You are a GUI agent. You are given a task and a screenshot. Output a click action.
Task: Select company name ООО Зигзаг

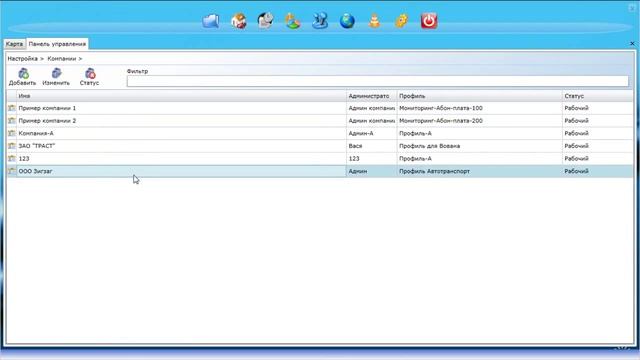[36, 171]
